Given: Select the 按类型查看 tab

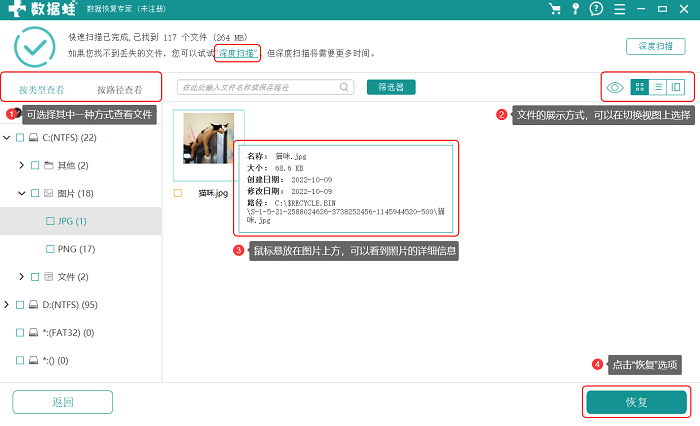Looking at the screenshot, I should 42,90.
